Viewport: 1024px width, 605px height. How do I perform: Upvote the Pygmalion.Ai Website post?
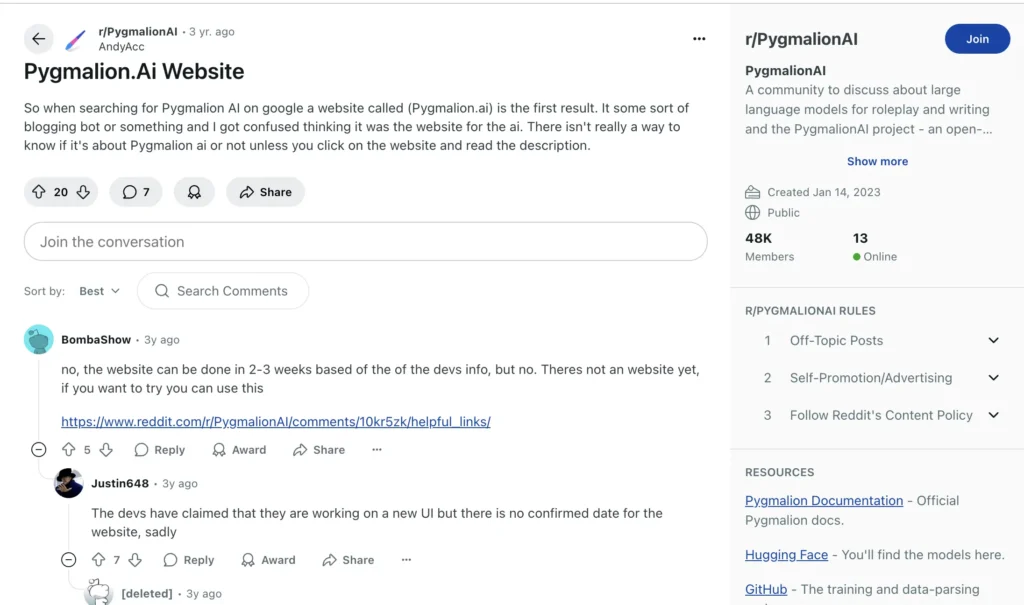[x=39, y=192]
